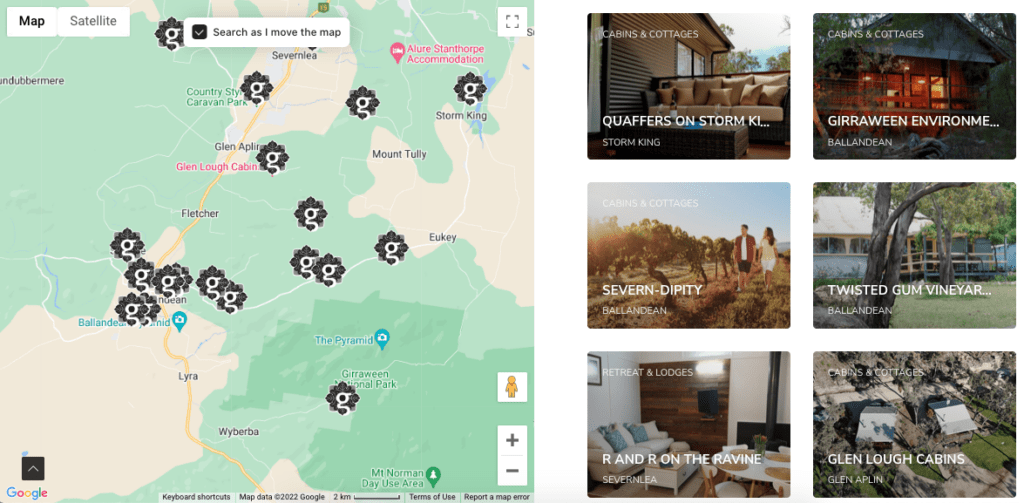
Task: Select the Map view tab
Action: (32, 21)
